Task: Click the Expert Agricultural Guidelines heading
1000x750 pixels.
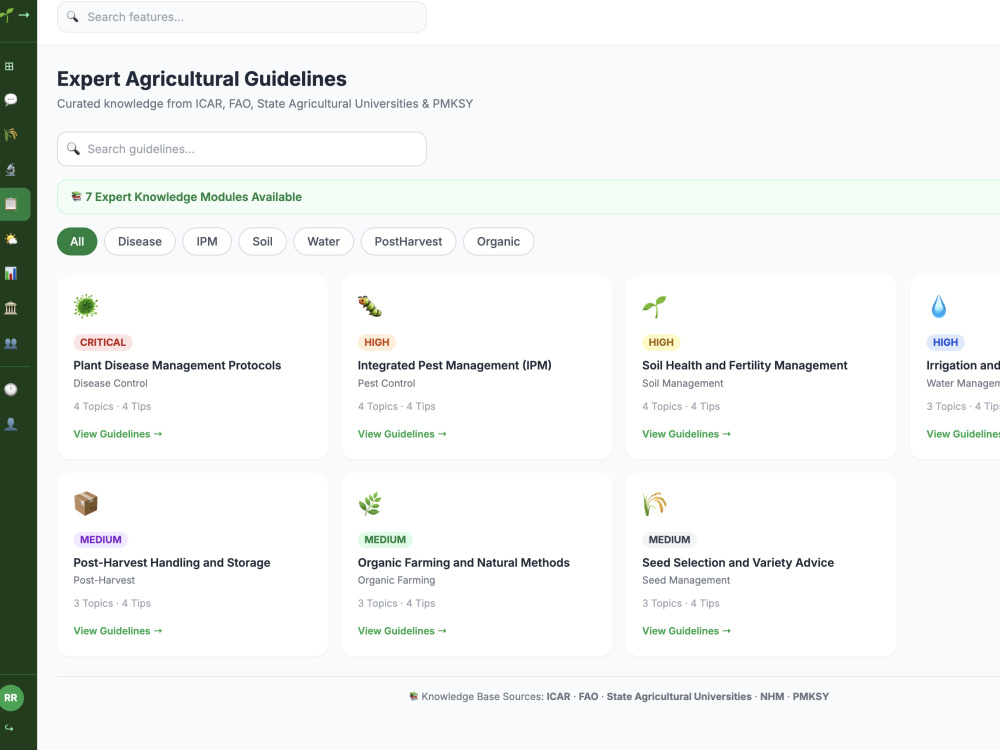Action: (x=202, y=79)
